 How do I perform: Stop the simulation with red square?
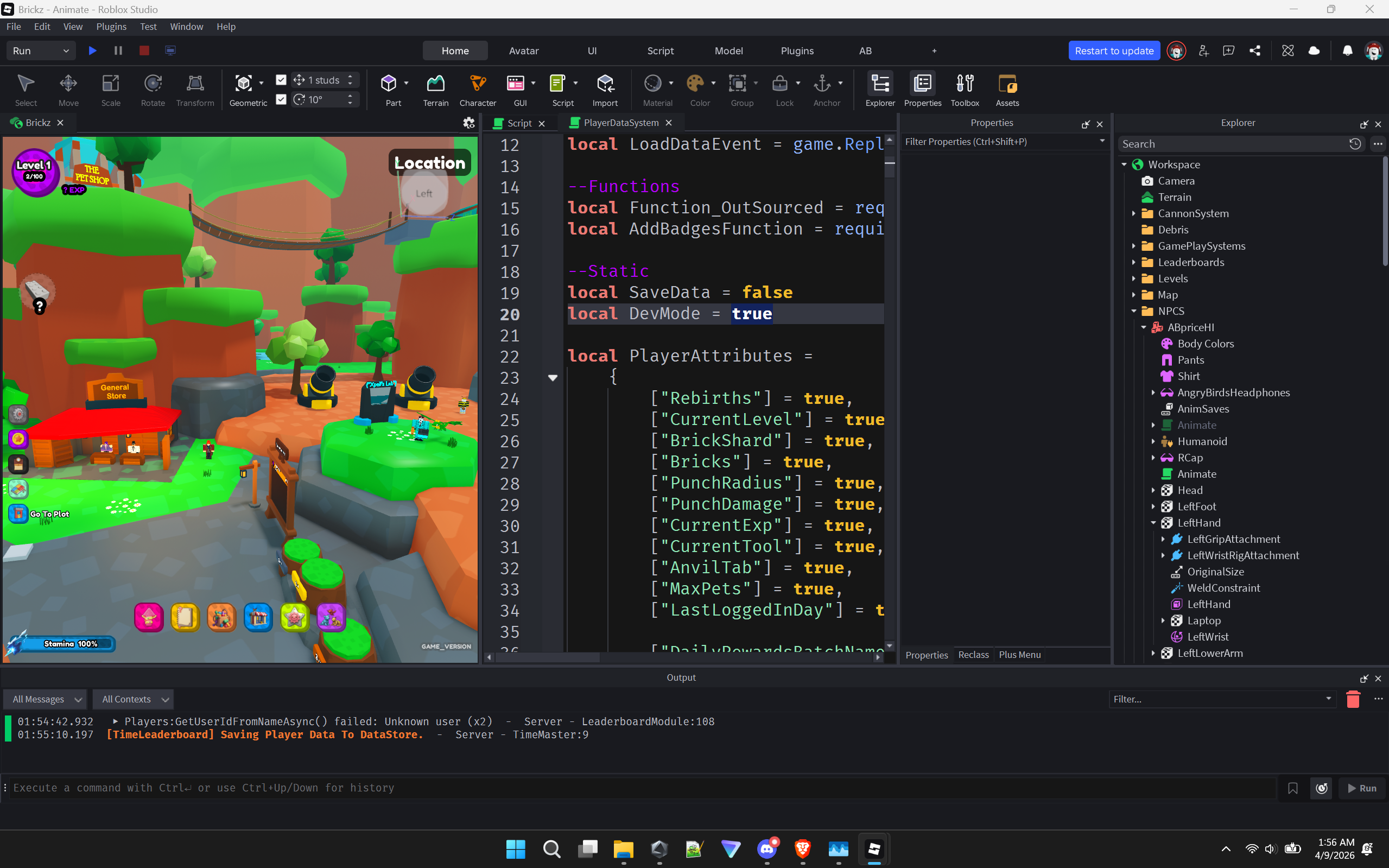click(144, 50)
